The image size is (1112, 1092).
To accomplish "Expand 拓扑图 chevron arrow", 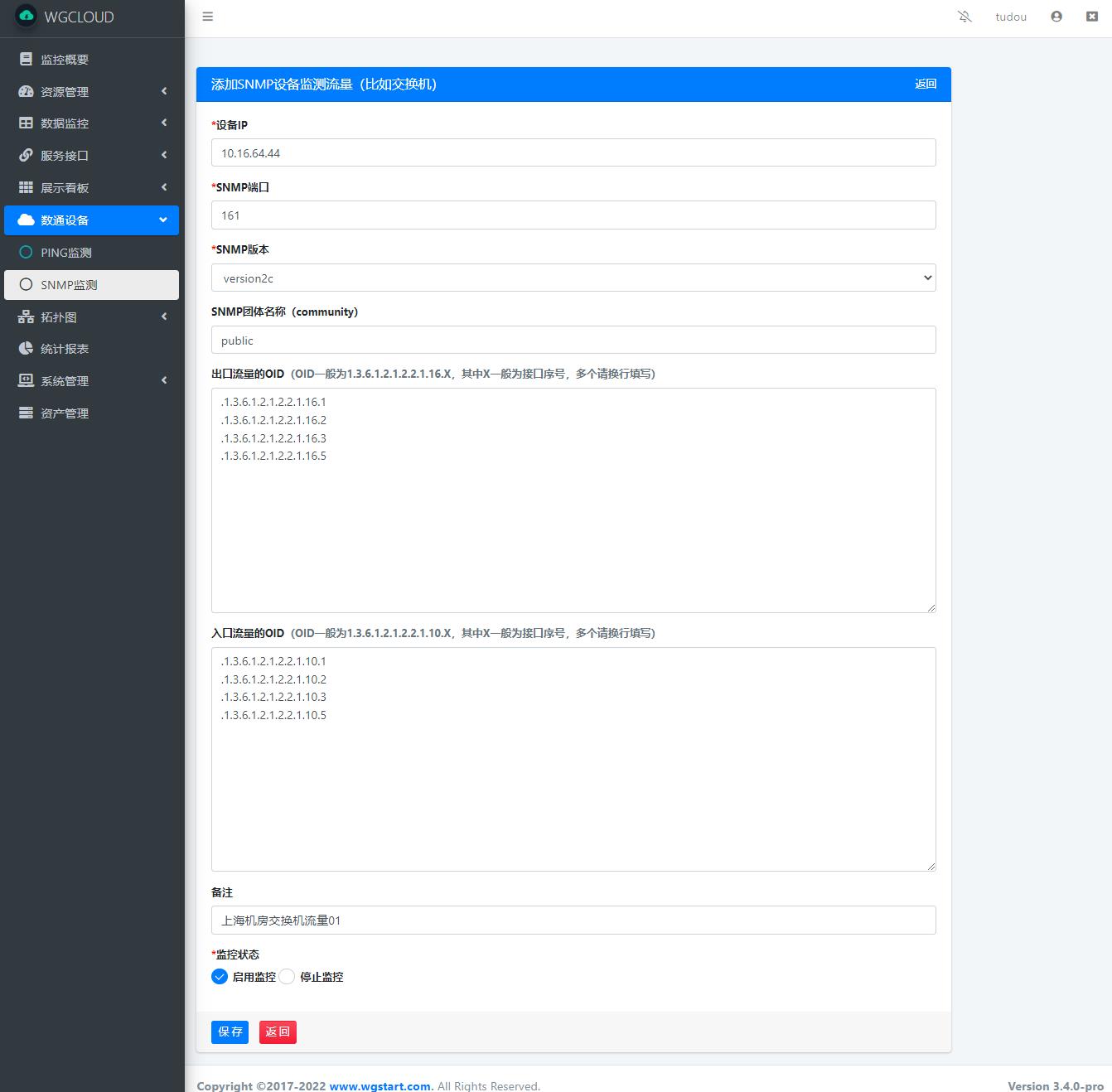I will tap(164, 316).
